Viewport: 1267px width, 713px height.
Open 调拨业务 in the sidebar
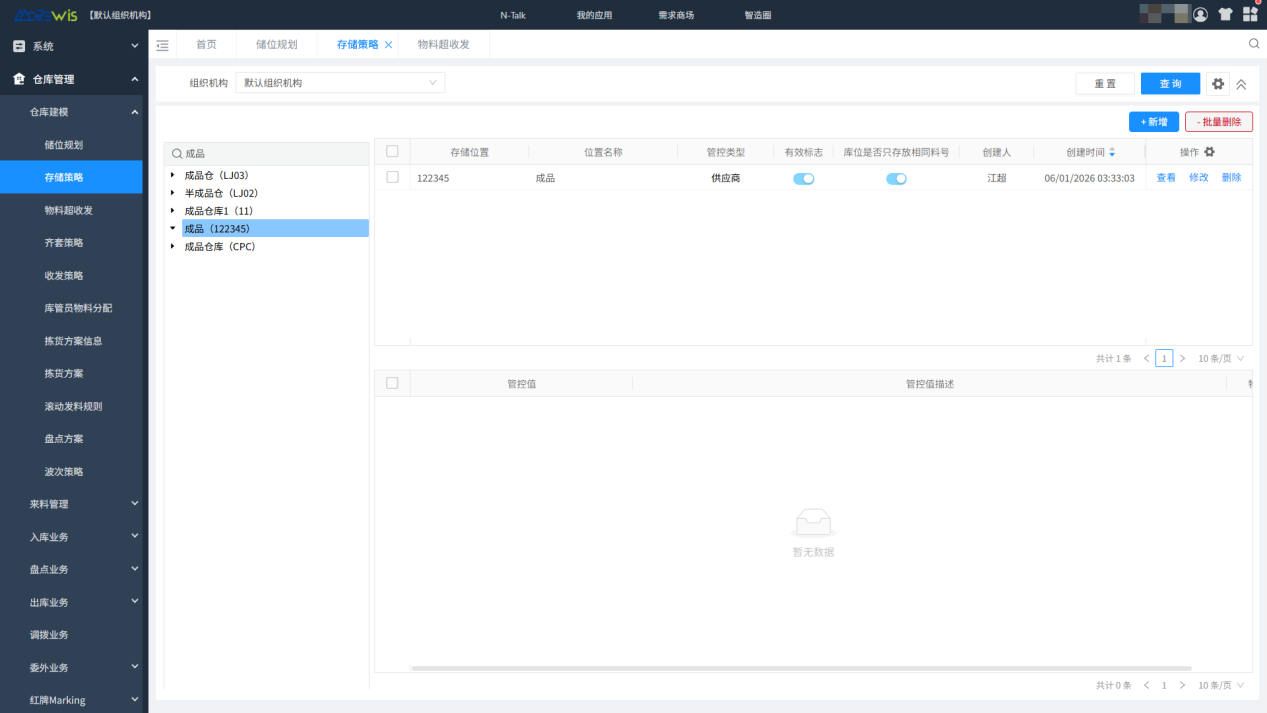(49, 635)
